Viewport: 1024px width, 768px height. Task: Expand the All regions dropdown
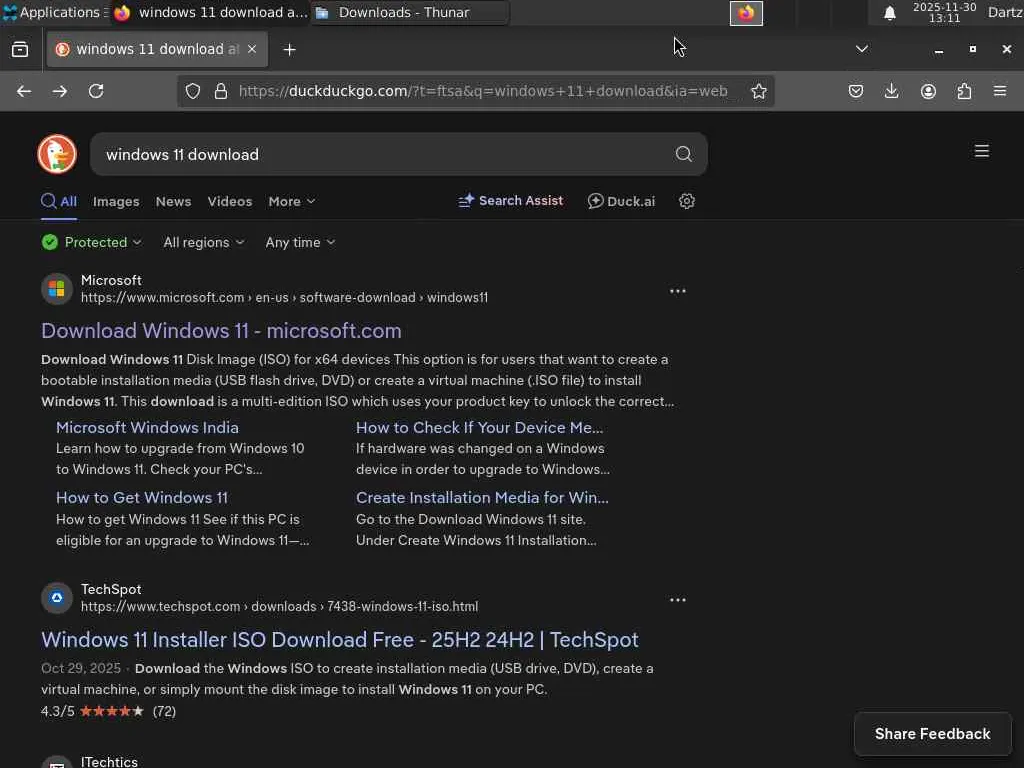[204, 242]
